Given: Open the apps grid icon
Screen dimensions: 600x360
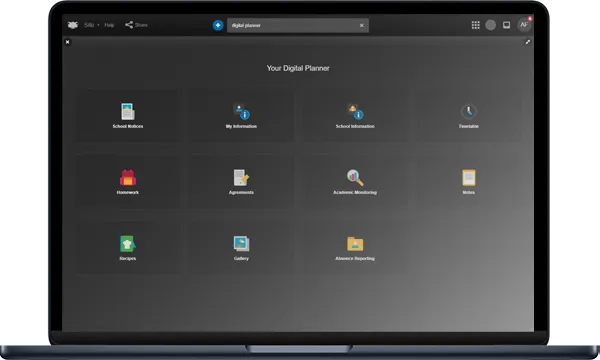Looking at the screenshot, I should pos(475,25).
